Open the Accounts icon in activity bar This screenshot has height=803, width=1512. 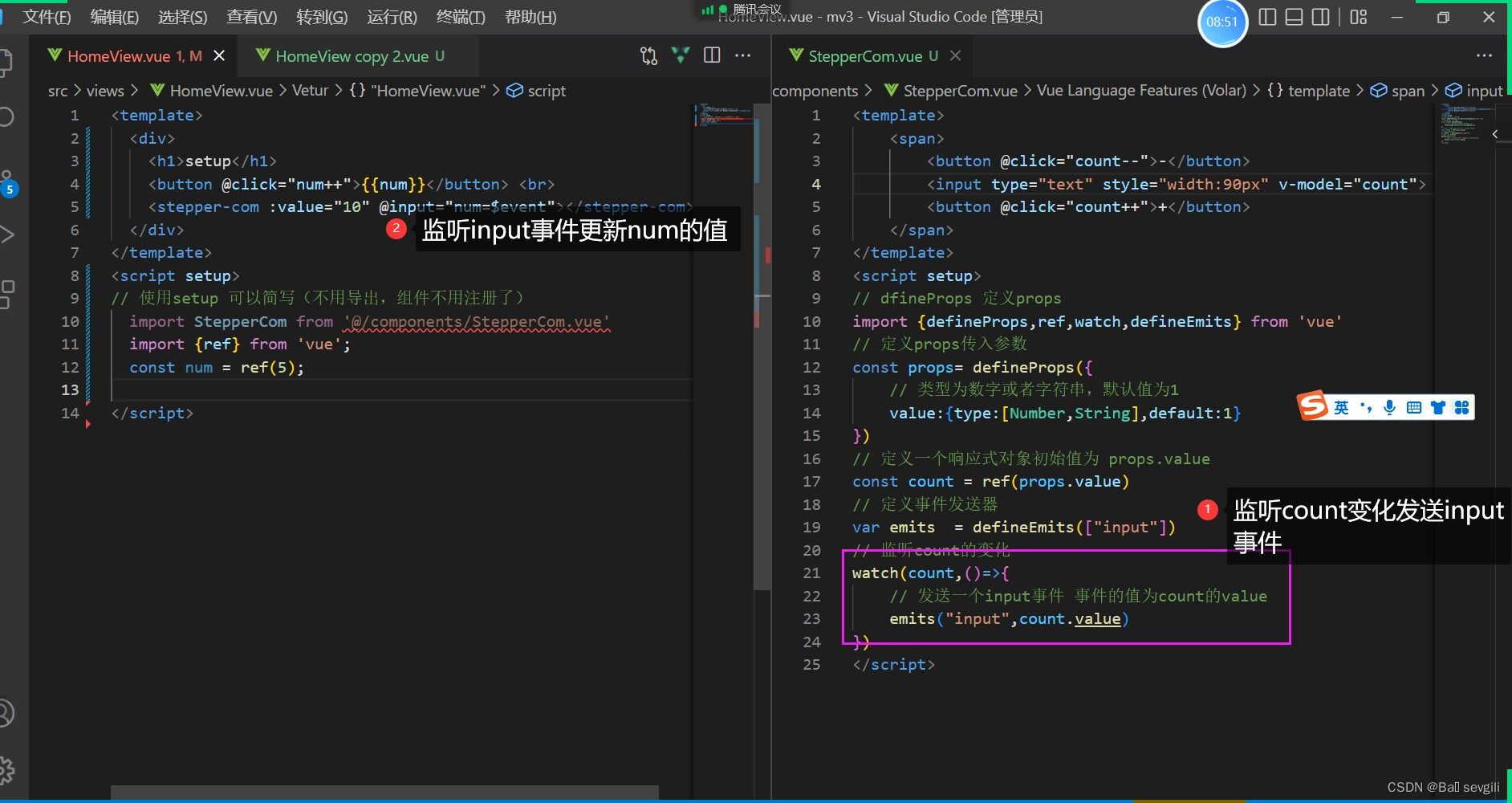click(x=6, y=713)
